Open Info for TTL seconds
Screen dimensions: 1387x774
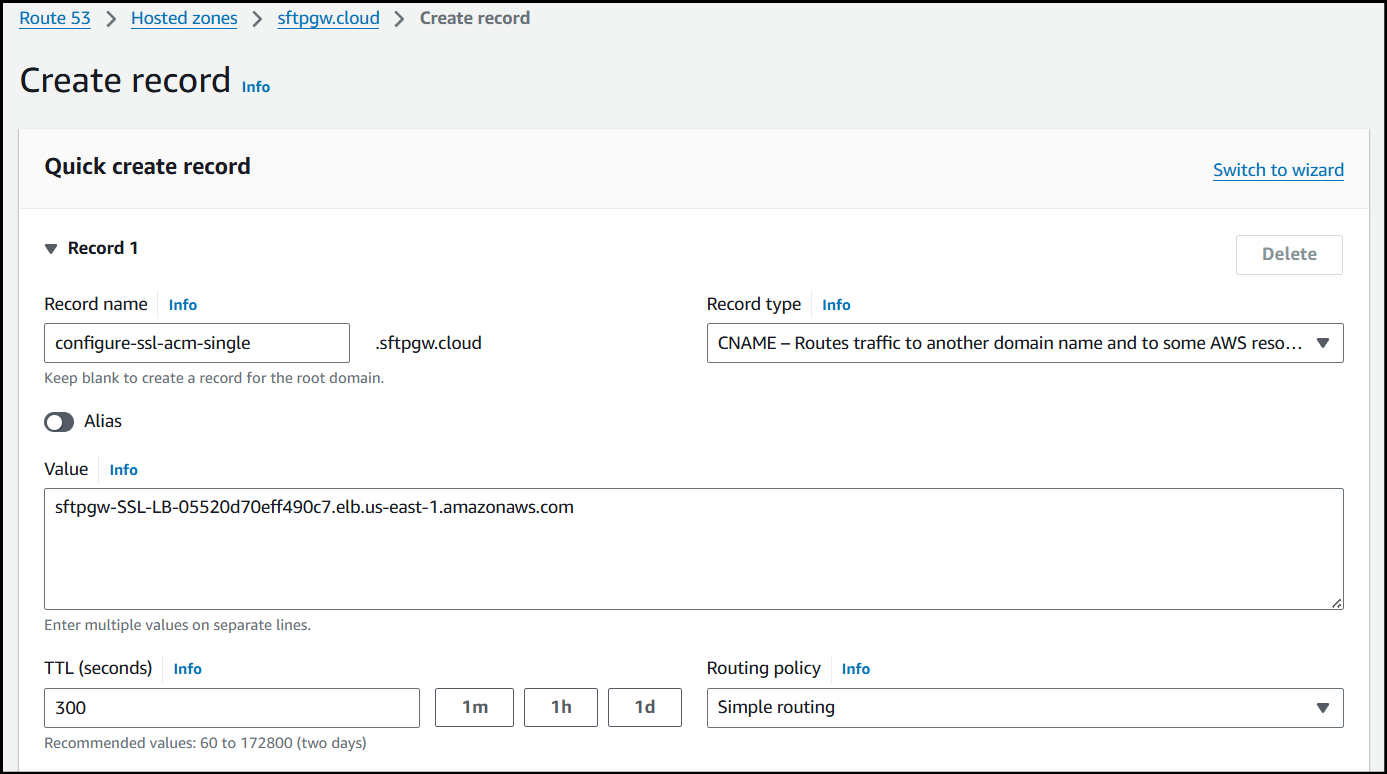click(188, 669)
